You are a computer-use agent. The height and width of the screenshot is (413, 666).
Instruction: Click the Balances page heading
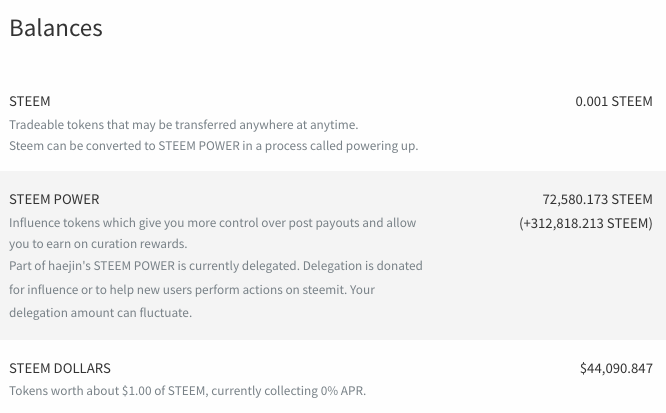(56, 28)
